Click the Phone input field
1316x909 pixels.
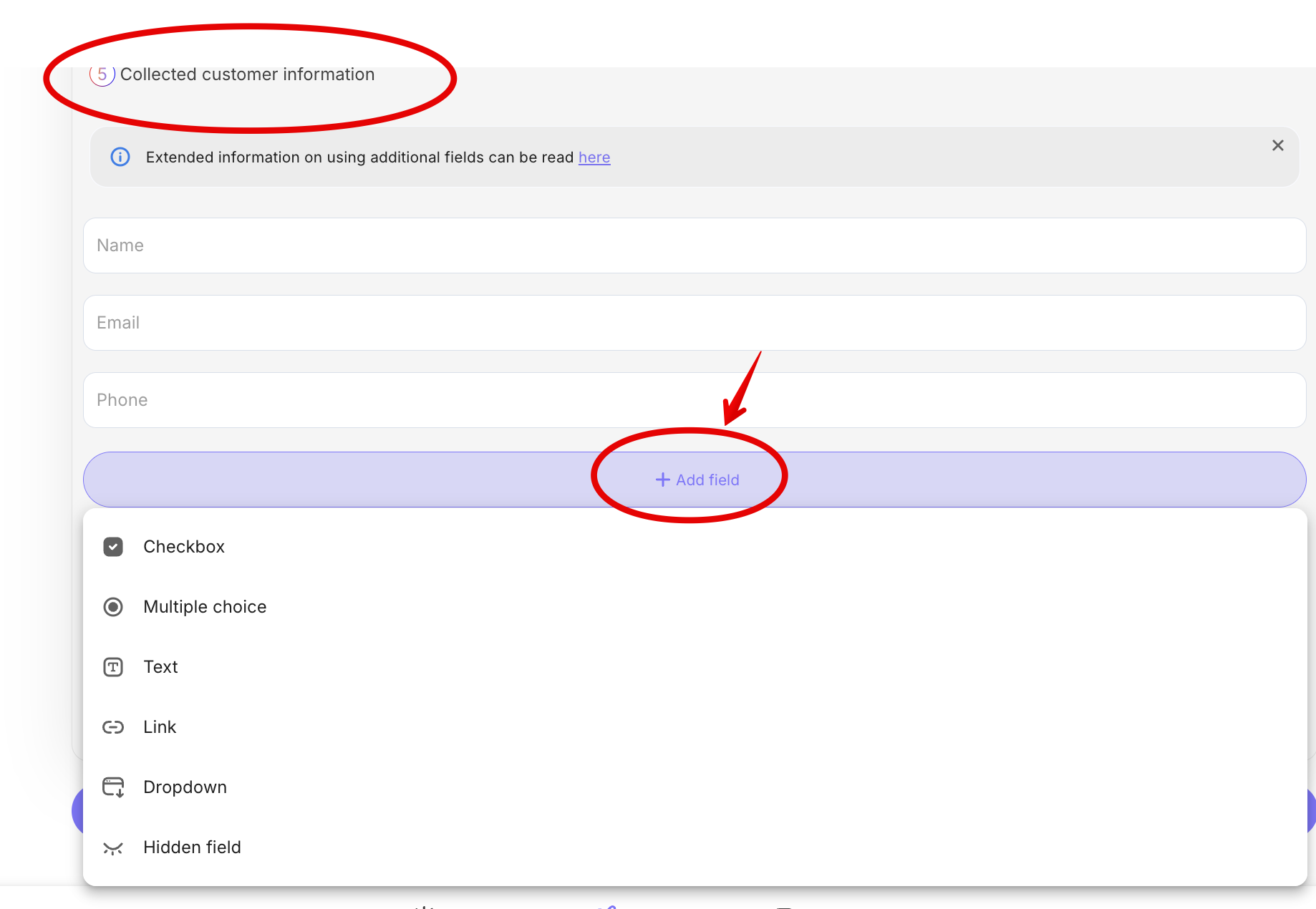point(695,400)
